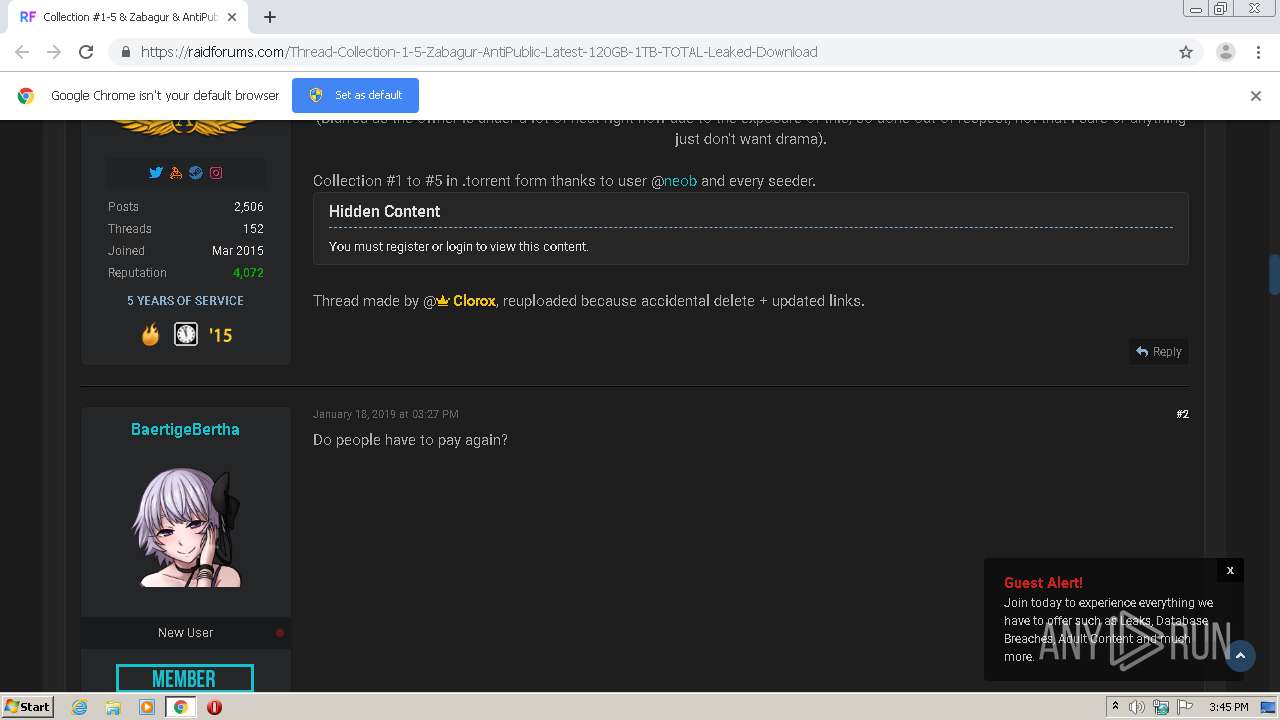1280x720 pixels.
Task: Open the media player taskbar icon
Action: point(147,707)
